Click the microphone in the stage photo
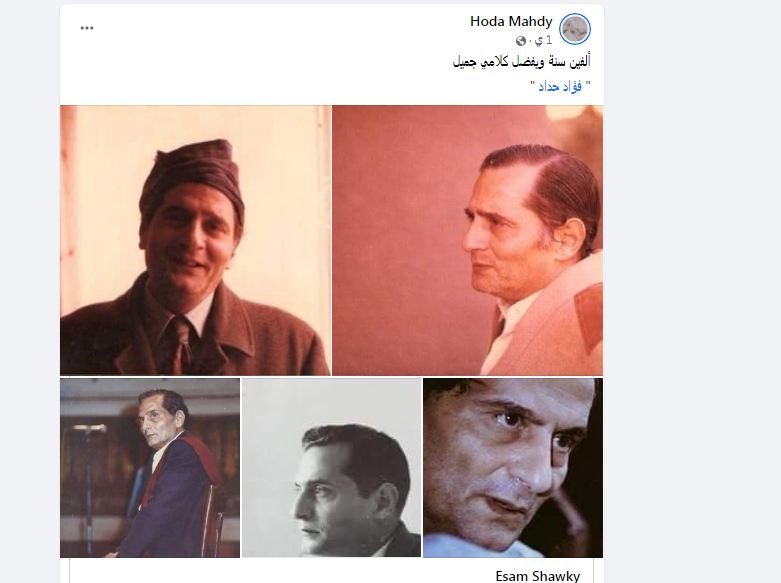This screenshot has width=781, height=583. 90,429
